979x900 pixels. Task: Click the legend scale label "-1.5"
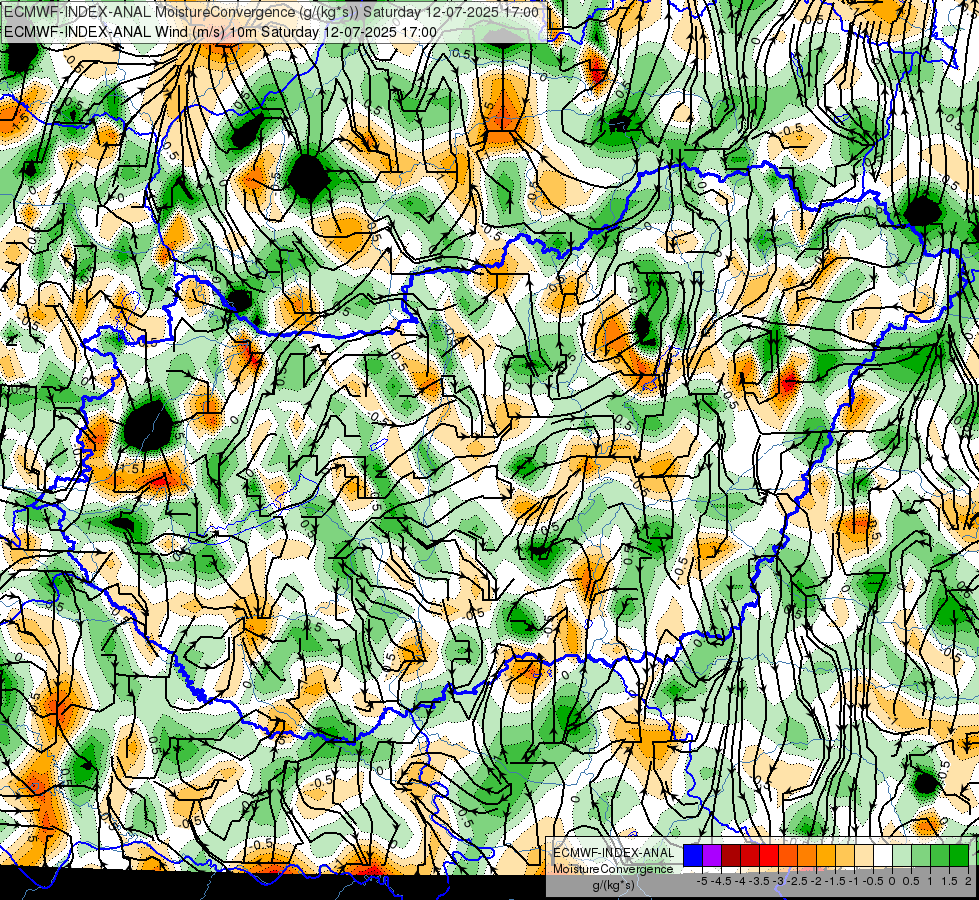pyautogui.click(x=835, y=881)
